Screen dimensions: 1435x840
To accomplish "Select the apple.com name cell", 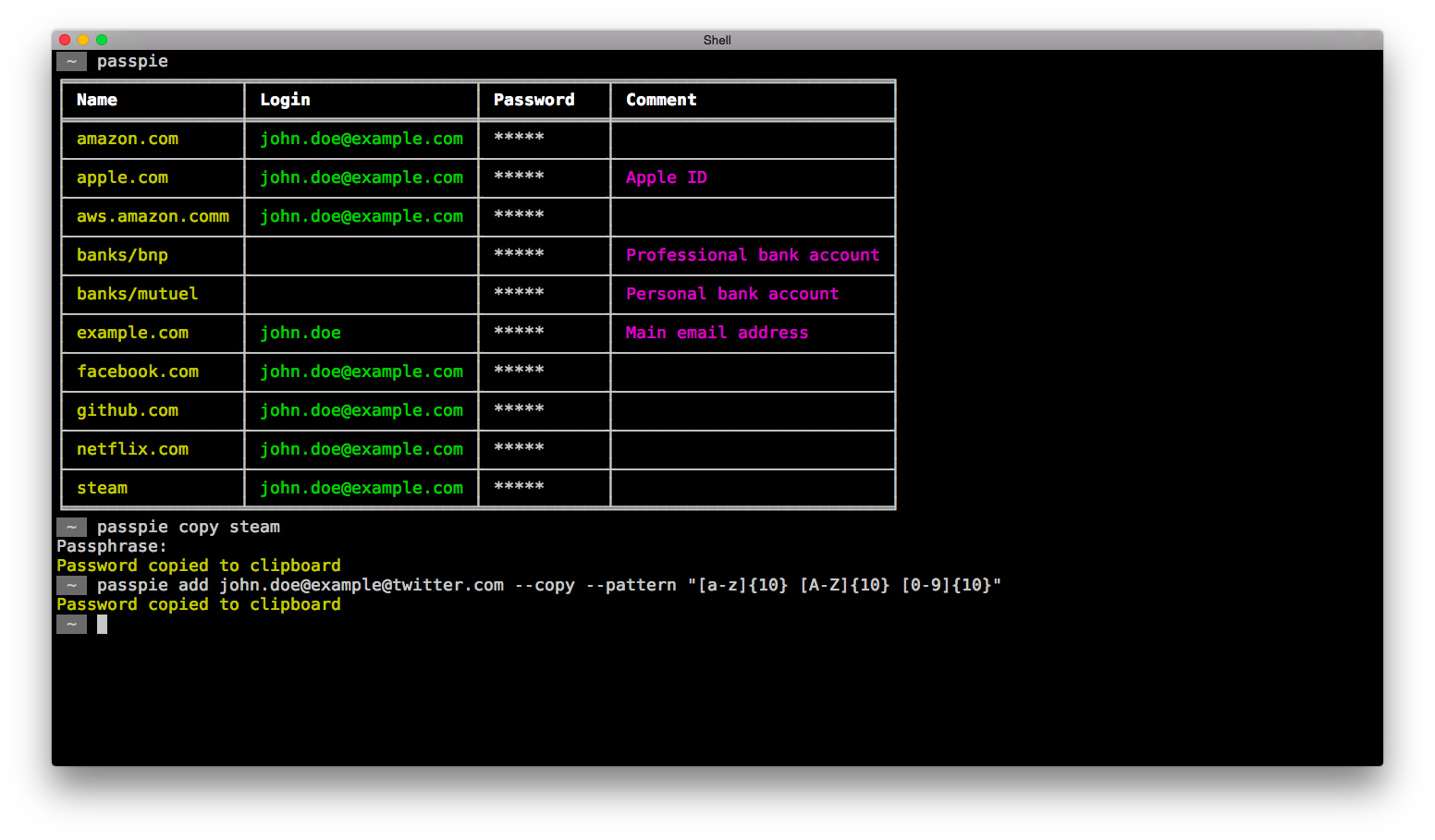I will (122, 177).
